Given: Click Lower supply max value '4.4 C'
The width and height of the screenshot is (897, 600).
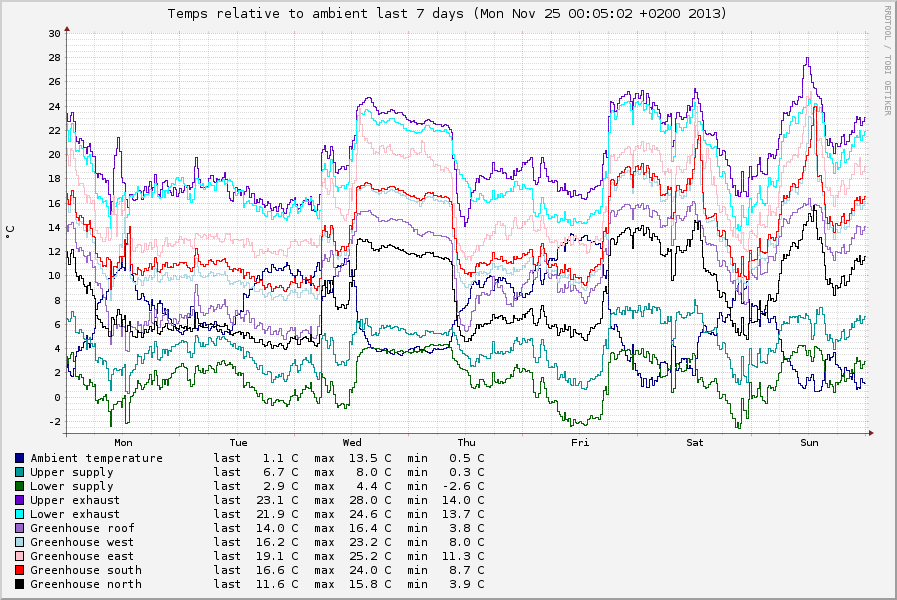Looking at the screenshot, I should [374, 486].
